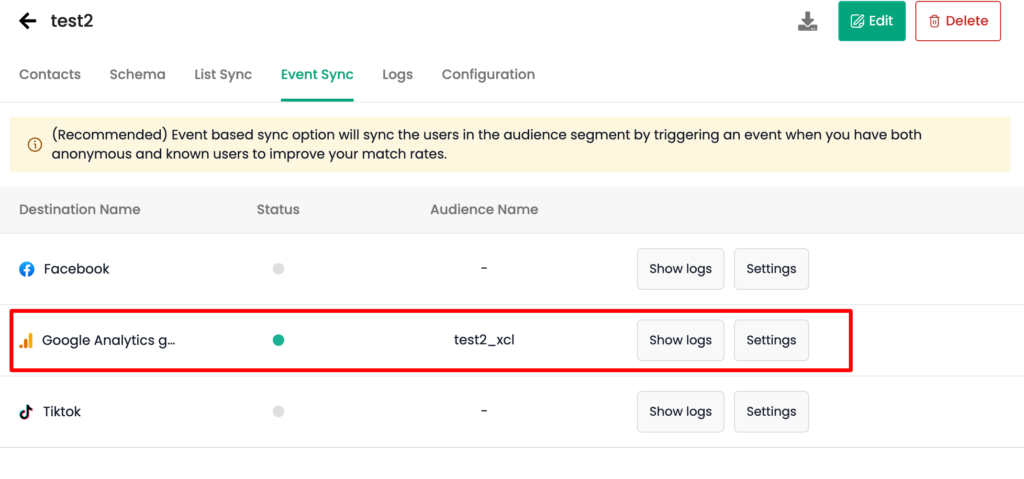Click the Audience Name column header

pyautogui.click(x=484, y=210)
